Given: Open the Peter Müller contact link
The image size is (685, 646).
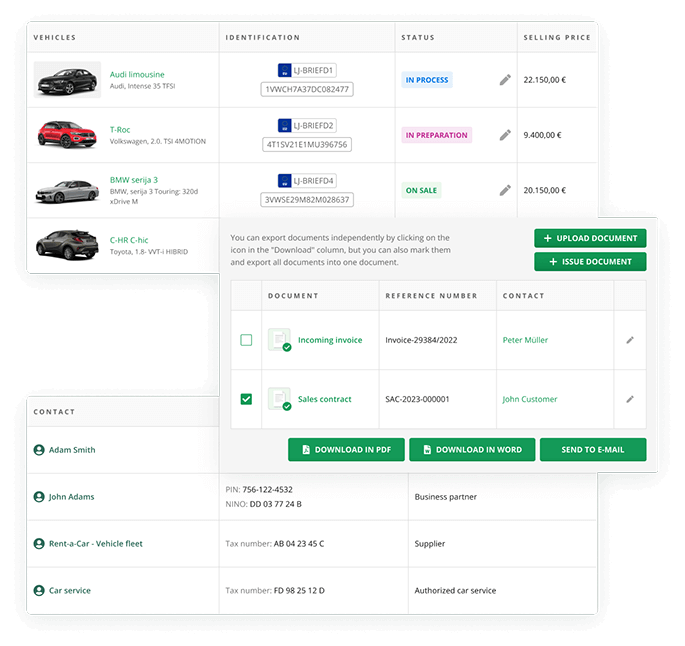Looking at the screenshot, I should [x=524, y=341].
